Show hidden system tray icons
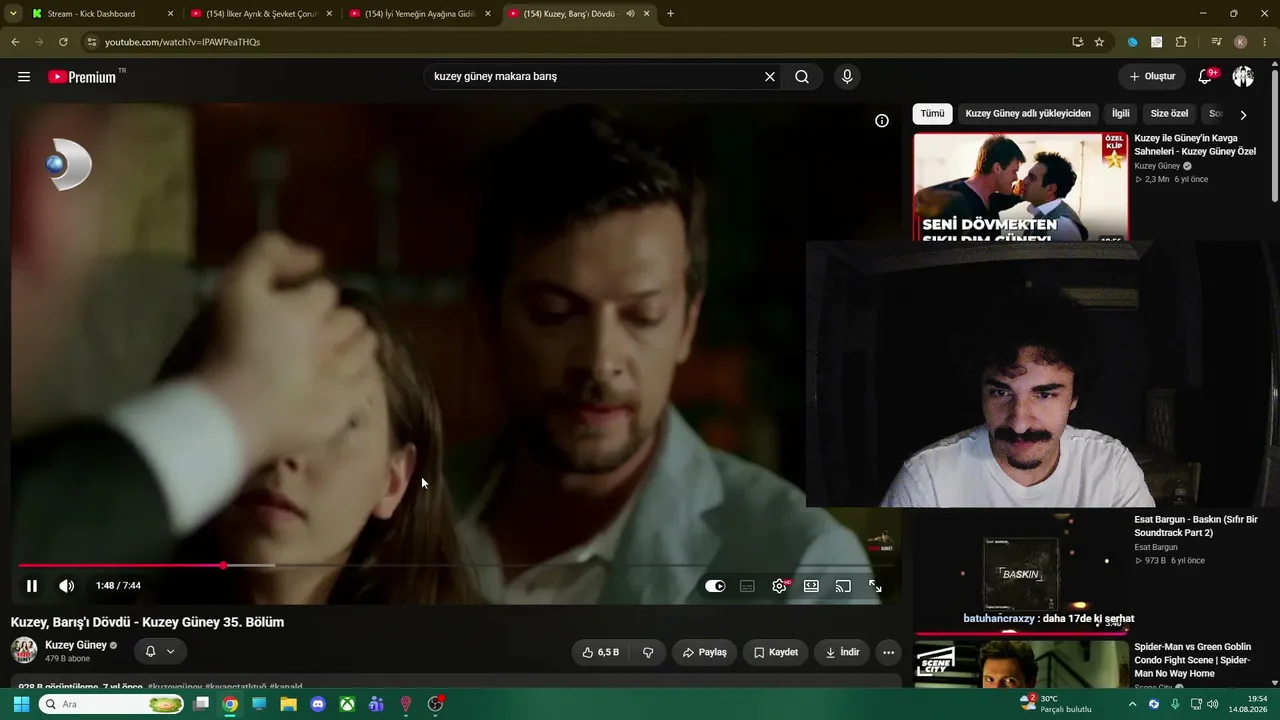This screenshot has width=1280, height=720. pyautogui.click(x=1132, y=704)
